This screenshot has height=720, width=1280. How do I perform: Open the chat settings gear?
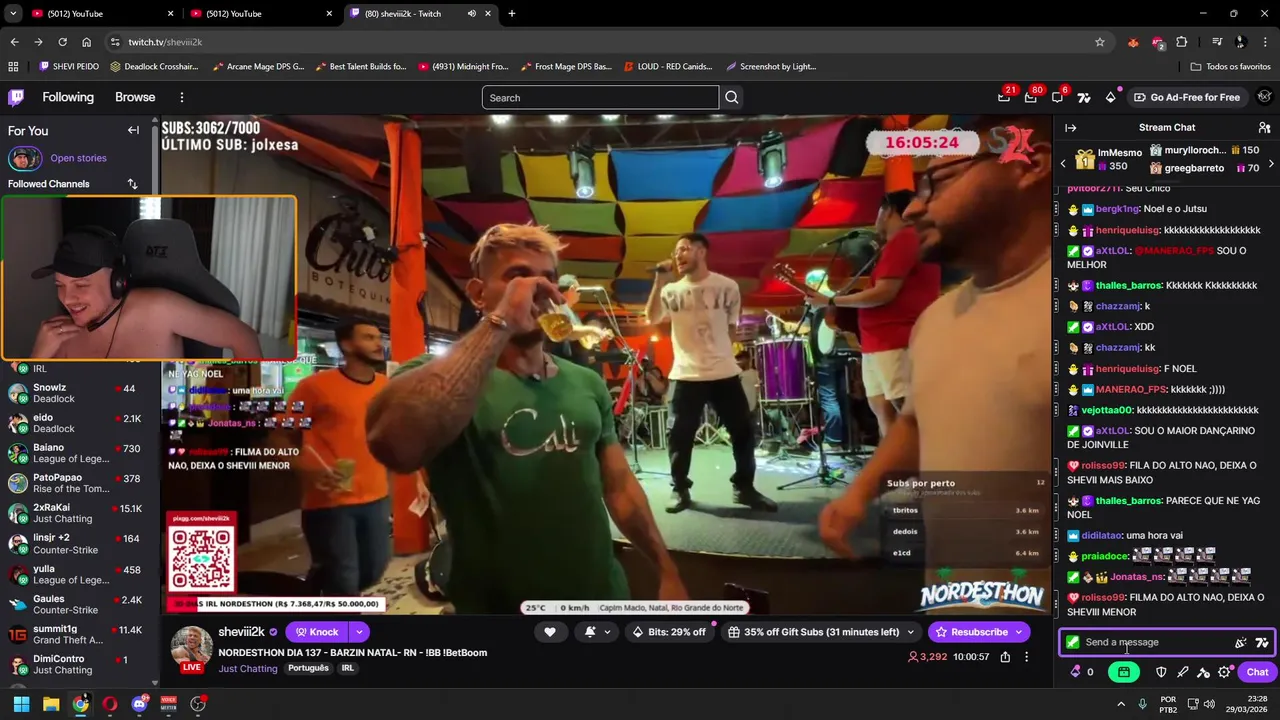coord(1225,672)
